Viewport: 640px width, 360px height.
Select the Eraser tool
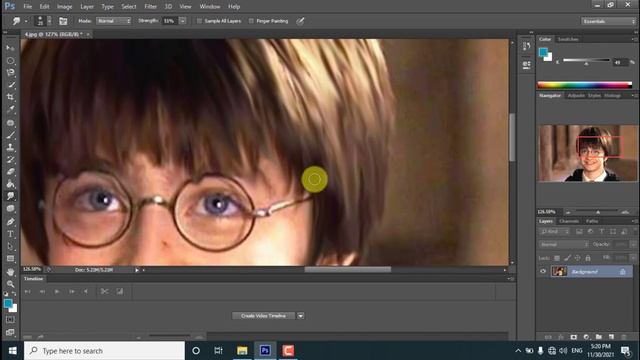(10, 171)
